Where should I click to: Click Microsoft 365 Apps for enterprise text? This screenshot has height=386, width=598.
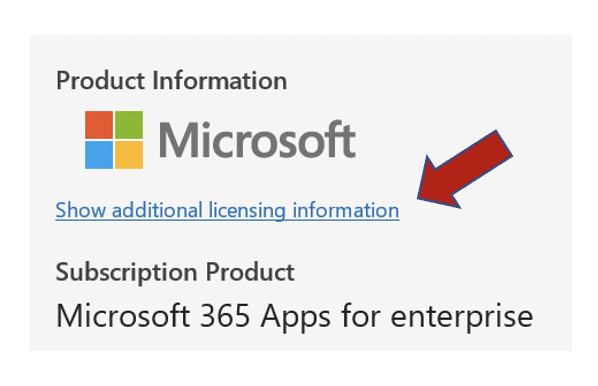(x=294, y=316)
